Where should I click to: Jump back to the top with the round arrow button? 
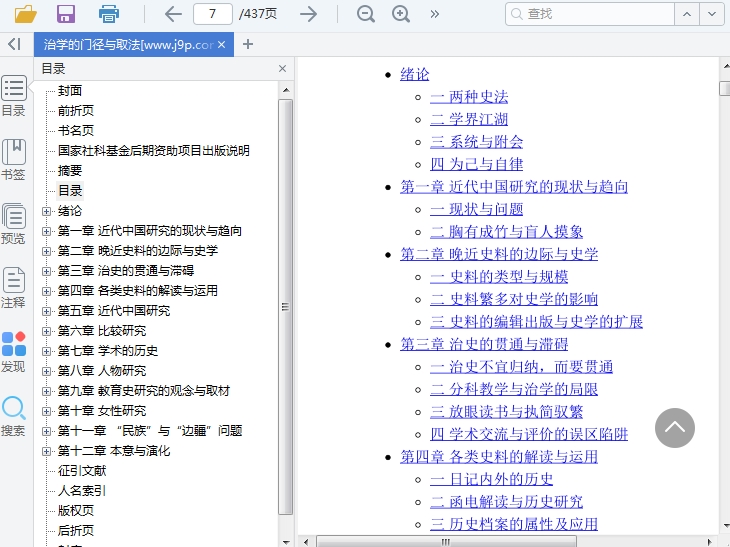[675, 428]
